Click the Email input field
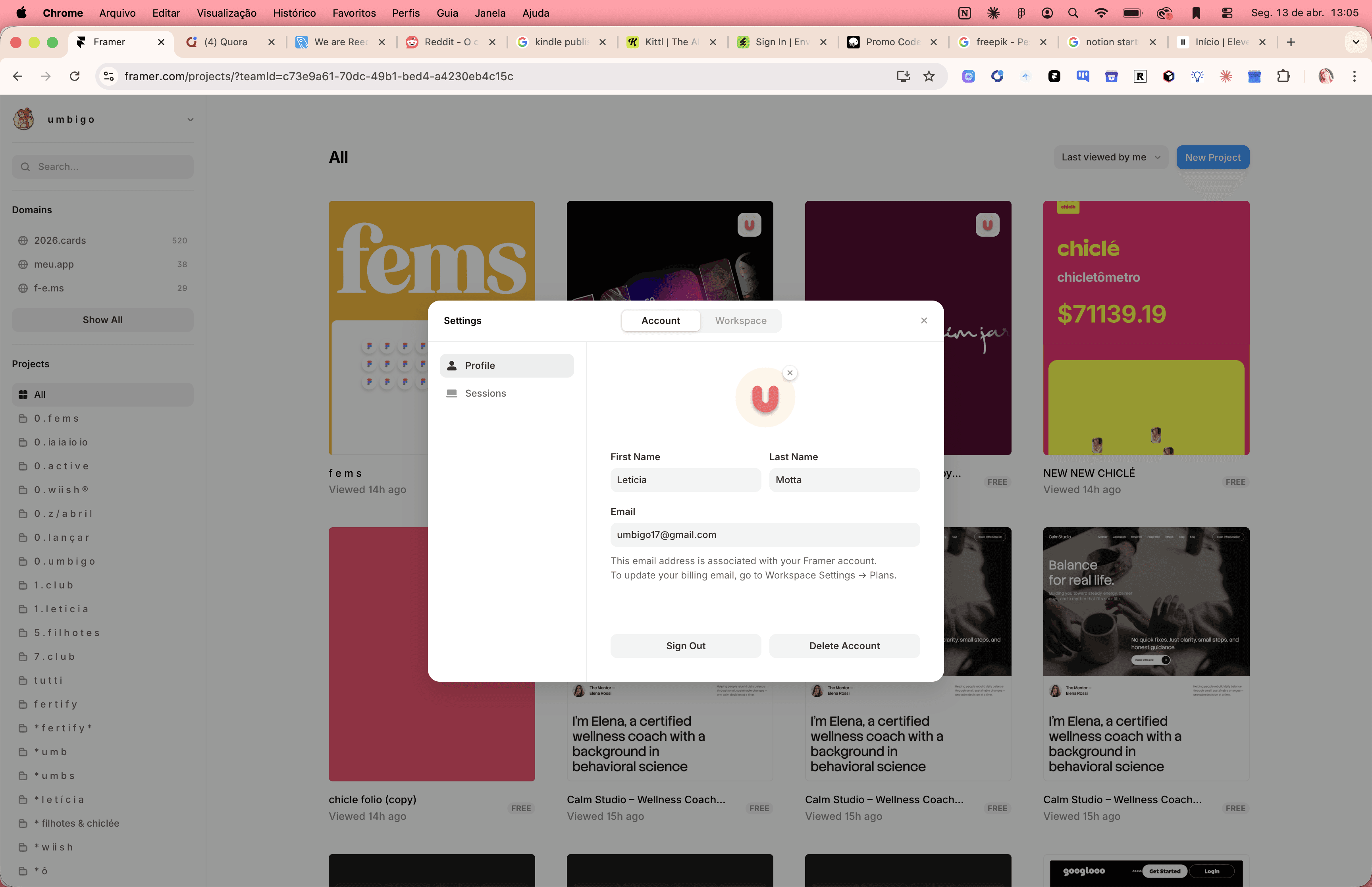Screen dimensions: 1372x887 [765, 534]
